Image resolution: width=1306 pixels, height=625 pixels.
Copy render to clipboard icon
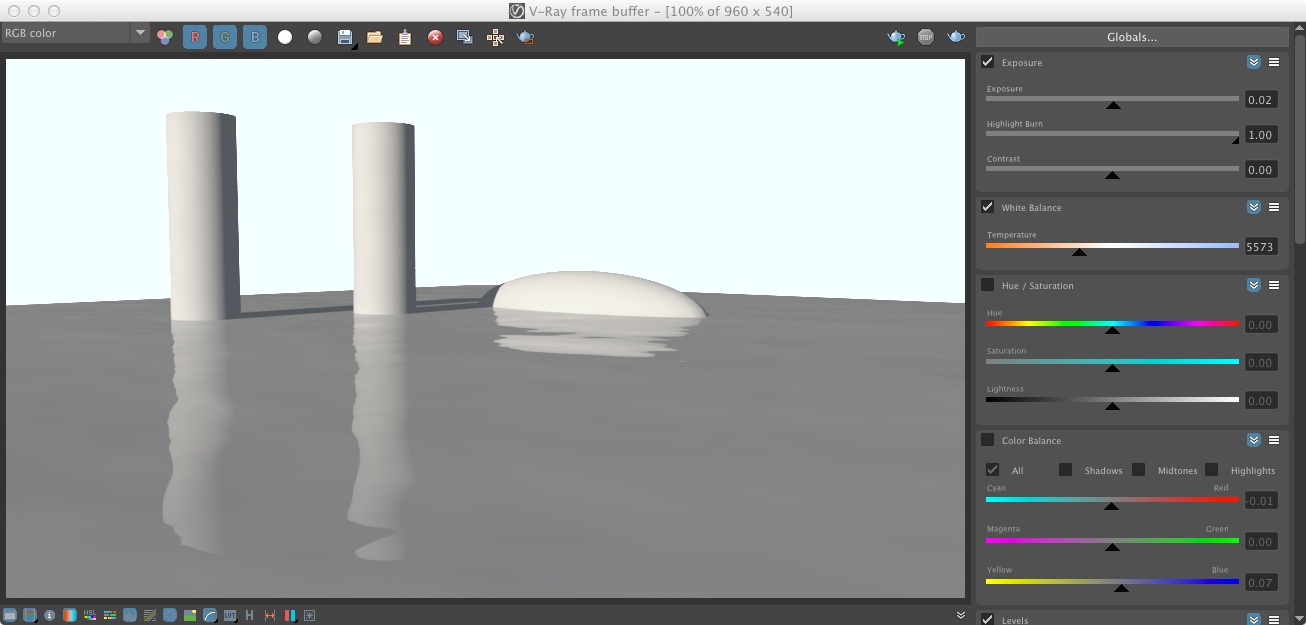pos(405,37)
